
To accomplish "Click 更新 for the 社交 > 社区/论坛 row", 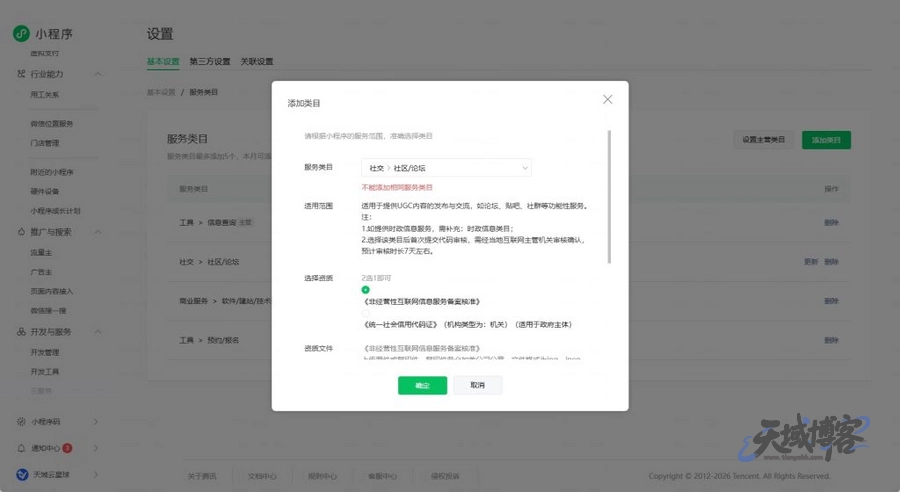I will [x=810, y=262].
